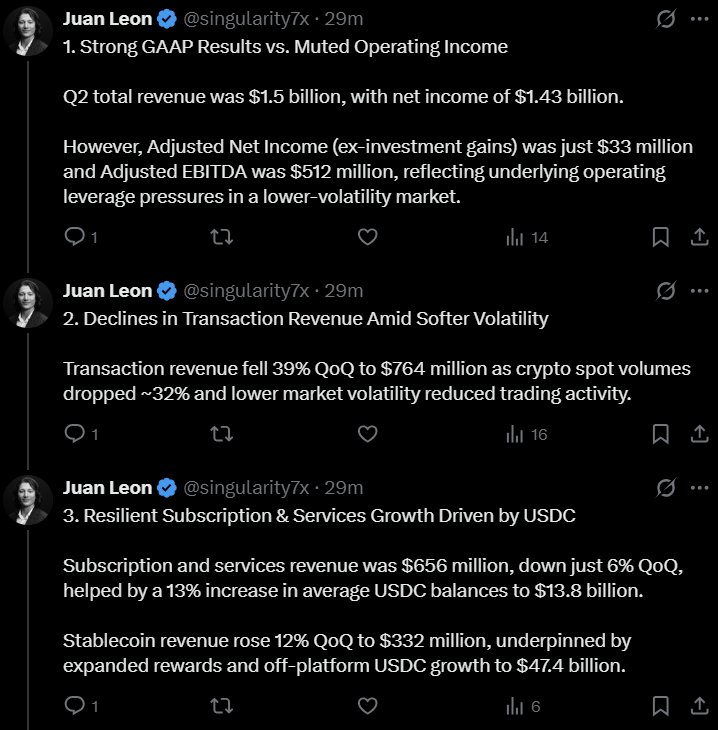Repost the Strong GAAP Results tweet

pos(224,237)
